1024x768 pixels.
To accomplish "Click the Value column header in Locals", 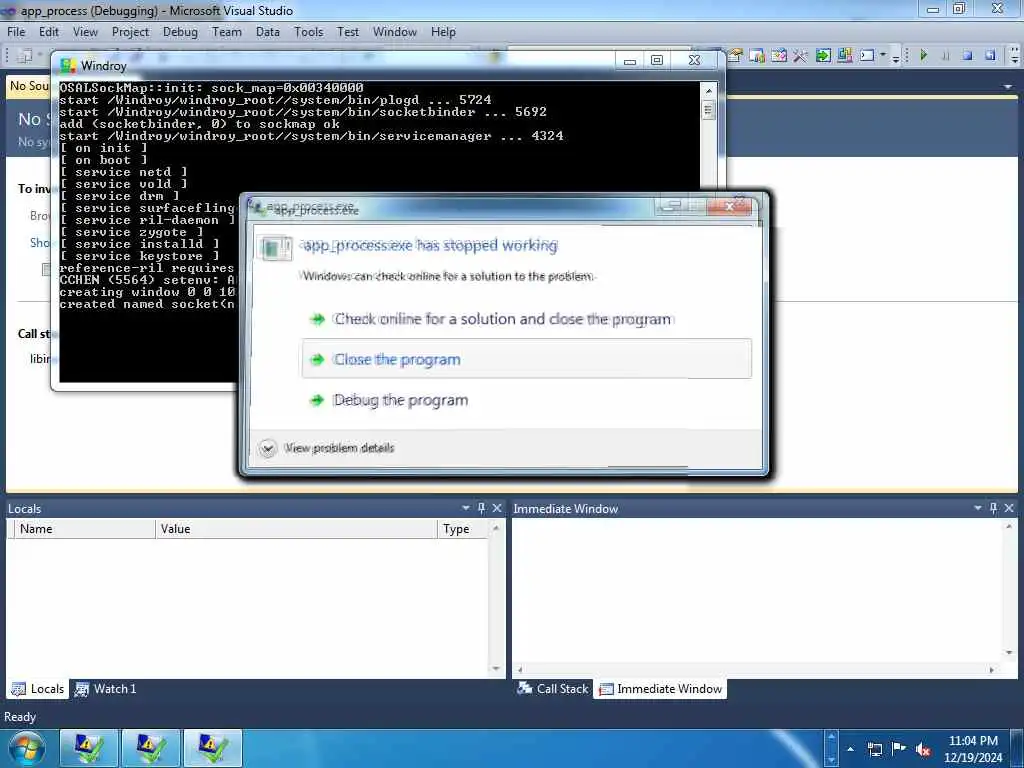I will [x=296, y=529].
